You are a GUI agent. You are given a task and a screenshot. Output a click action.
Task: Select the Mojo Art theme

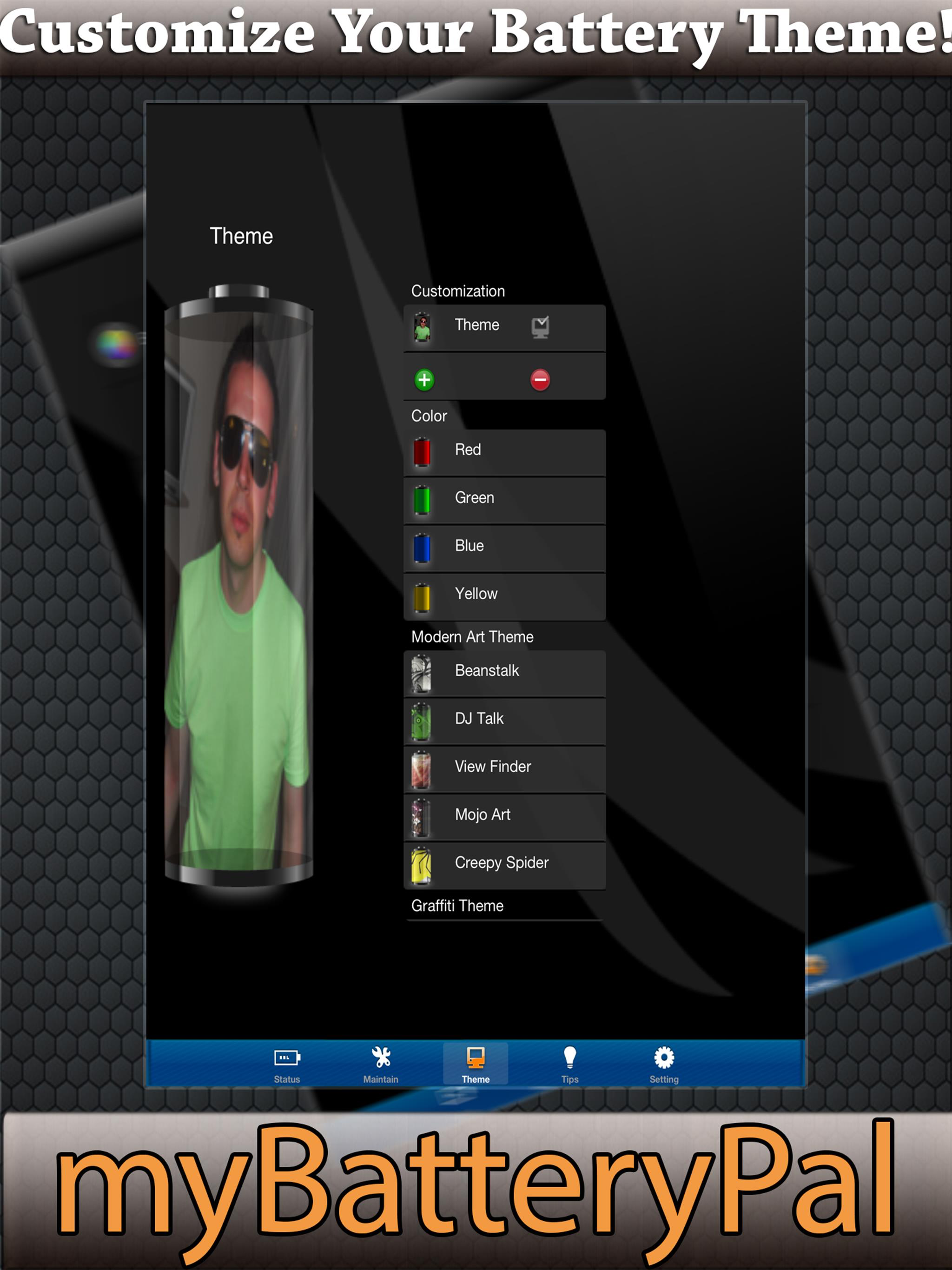point(504,816)
